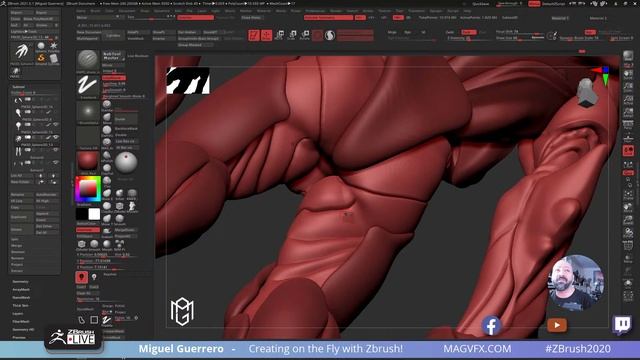640x360 pixels.
Task: Toggle the >Z< symmetry axis button
Action: tap(384, 18)
